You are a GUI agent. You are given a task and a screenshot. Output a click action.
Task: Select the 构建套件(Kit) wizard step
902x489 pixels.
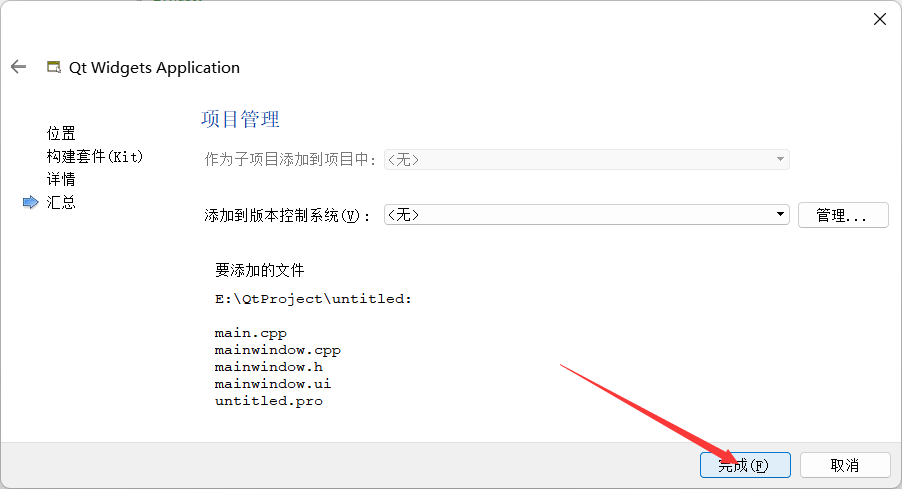click(94, 156)
